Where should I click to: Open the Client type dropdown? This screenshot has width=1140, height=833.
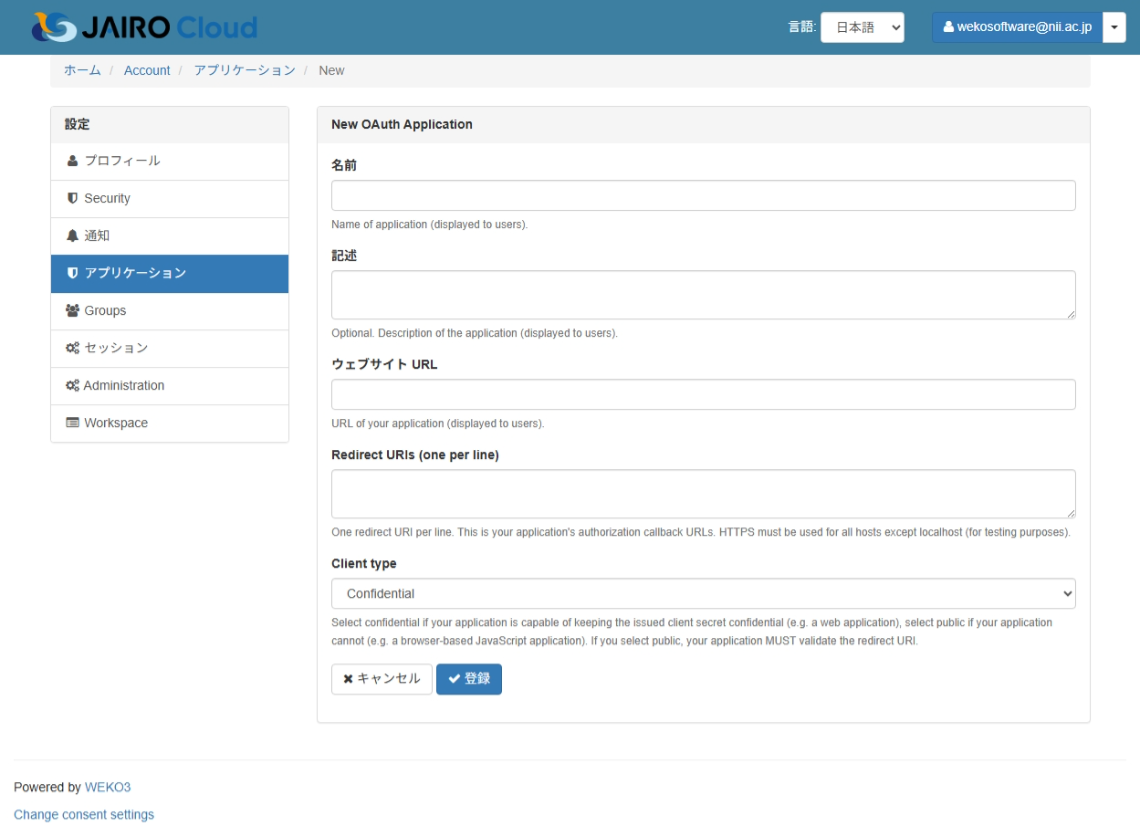point(703,593)
